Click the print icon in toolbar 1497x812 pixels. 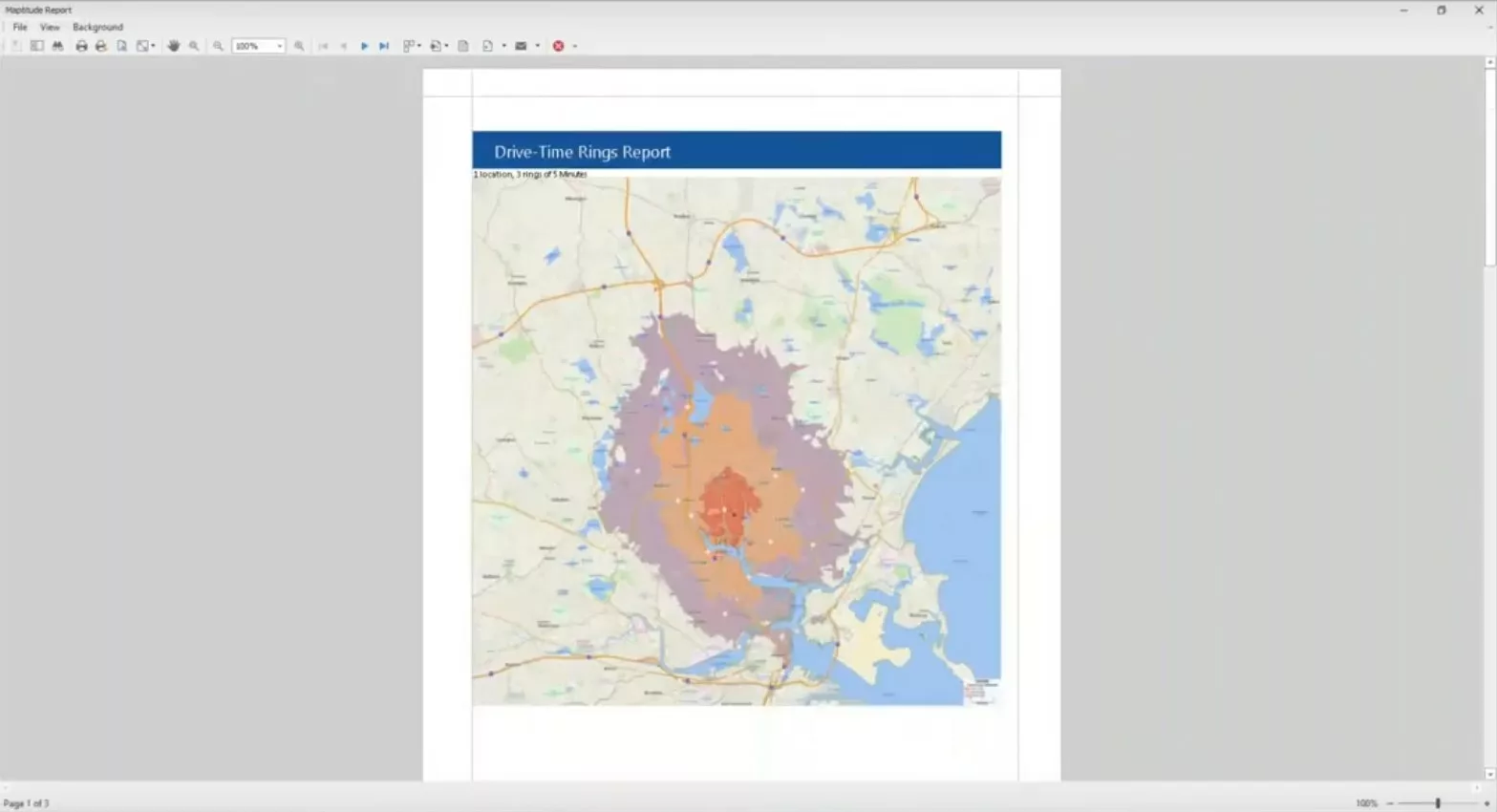81,46
